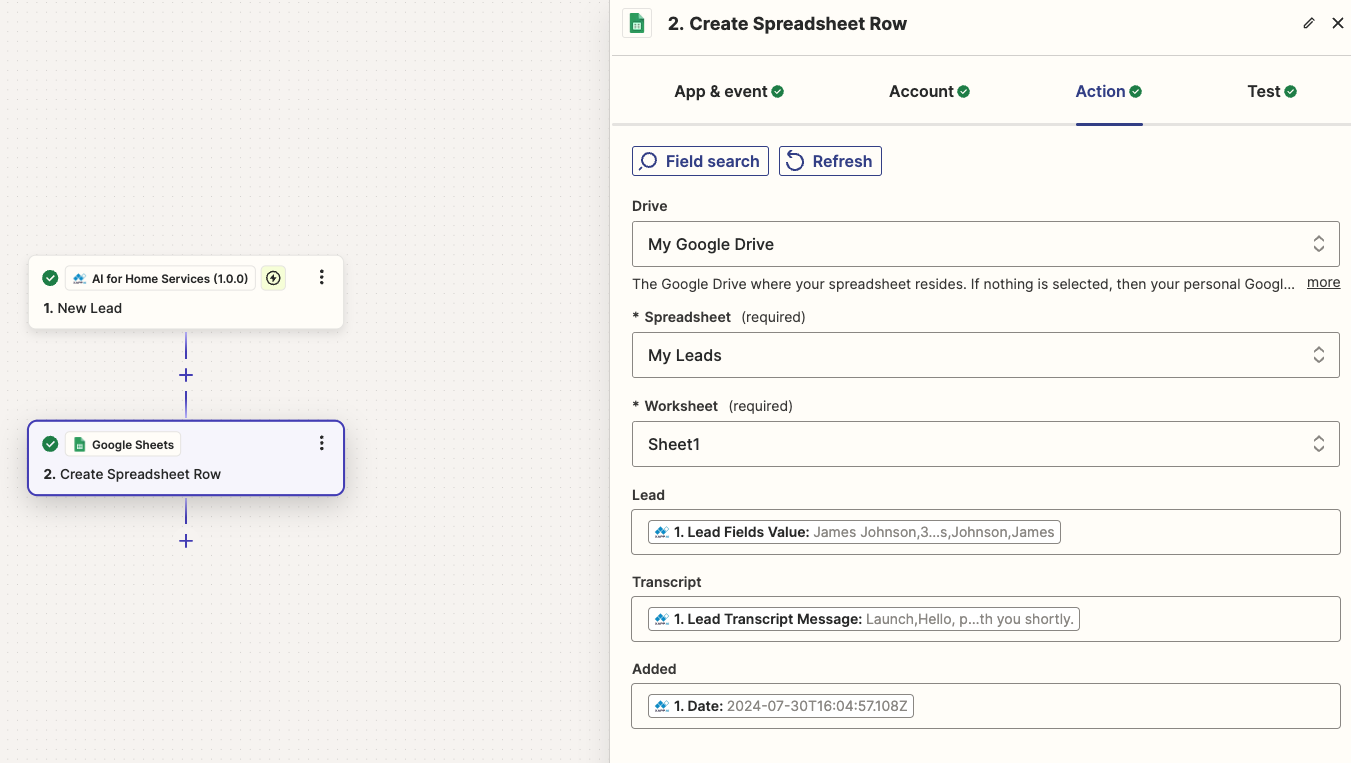Click the Spreadsheet (required) label
This screenshot has height=763, width=1351.
click(x=719, y=317)
